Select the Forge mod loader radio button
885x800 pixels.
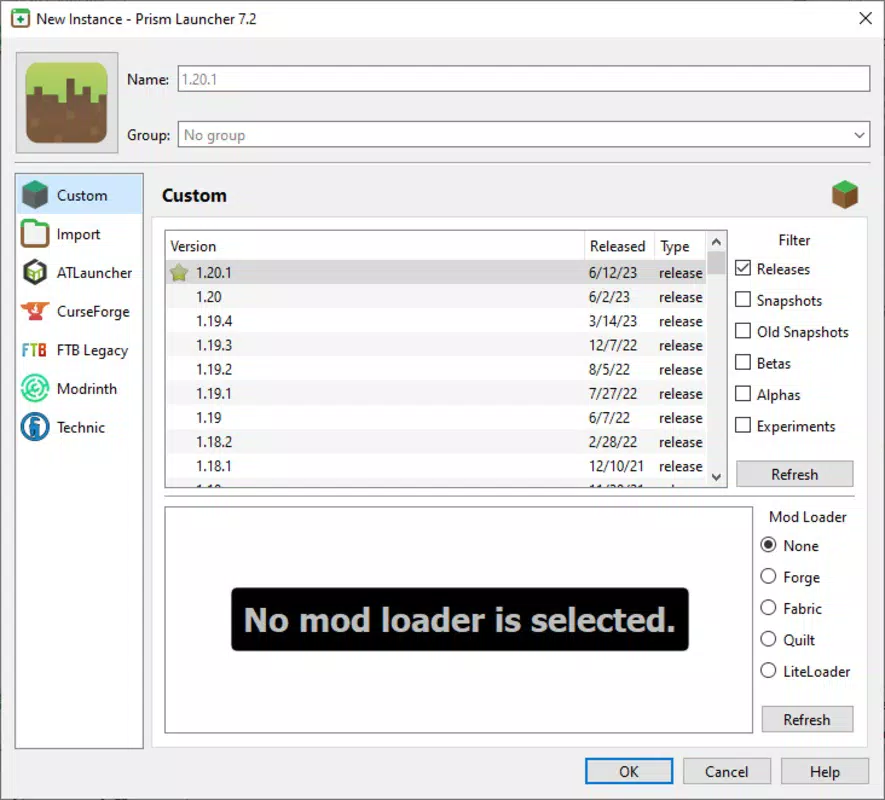(768, 576)
